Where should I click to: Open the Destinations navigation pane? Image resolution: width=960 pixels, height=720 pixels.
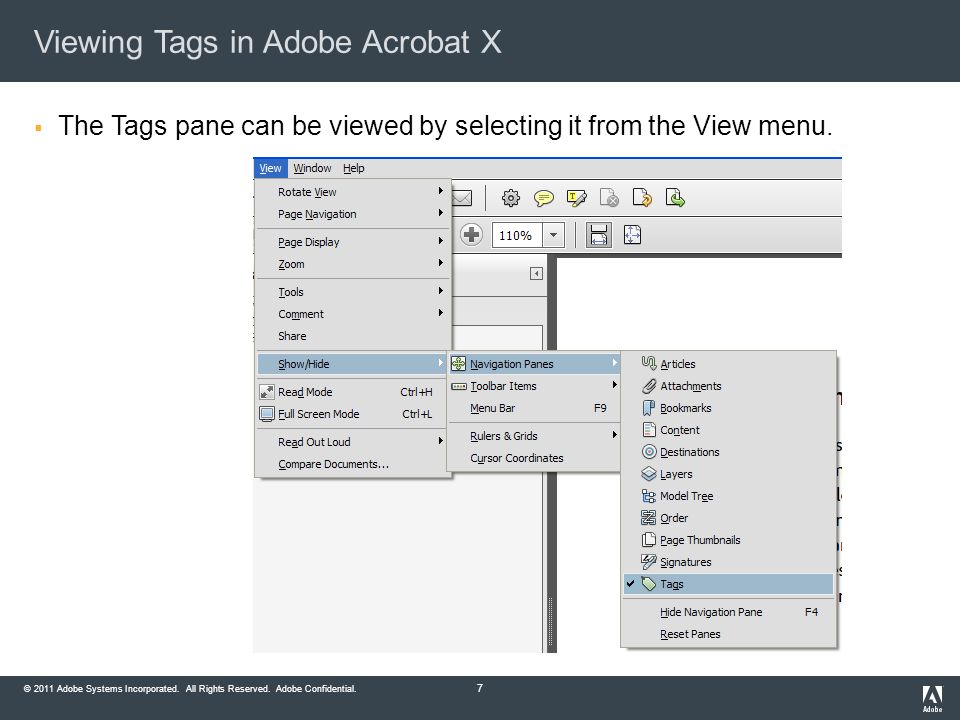click(729, 452)
